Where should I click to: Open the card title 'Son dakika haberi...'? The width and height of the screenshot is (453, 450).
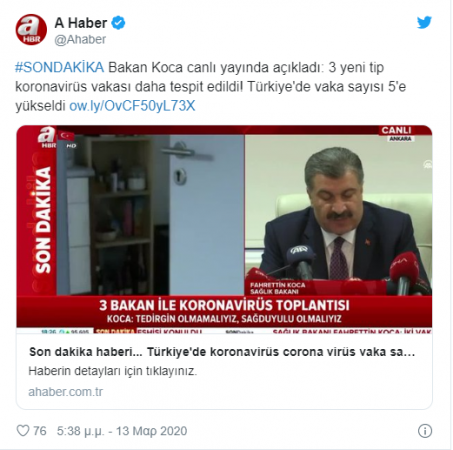(x=222, y=352)
